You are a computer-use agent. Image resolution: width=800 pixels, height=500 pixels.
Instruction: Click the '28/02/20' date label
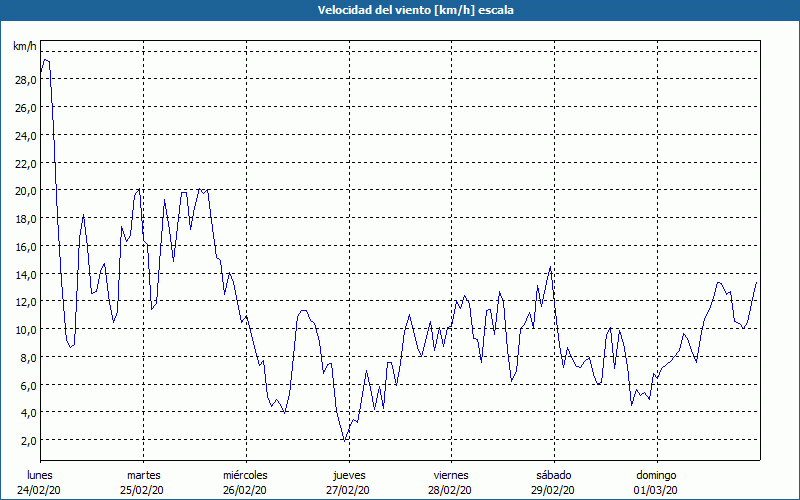coord(450,490)
